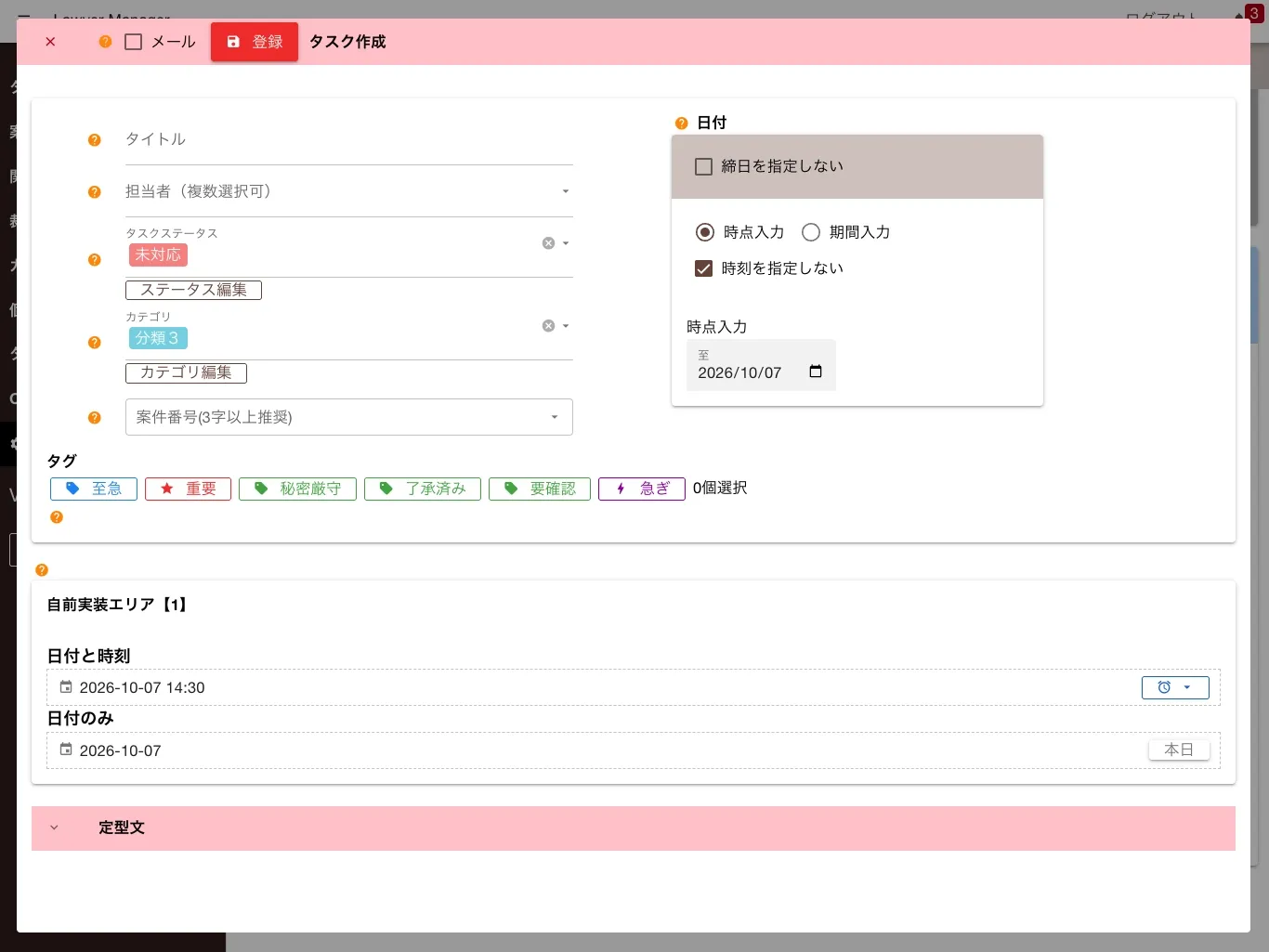Show help for the カテゴリ field
Image resolution: width=1269 pixels, height=952 pixels.
pyautogui.click(x=94, y=343)
